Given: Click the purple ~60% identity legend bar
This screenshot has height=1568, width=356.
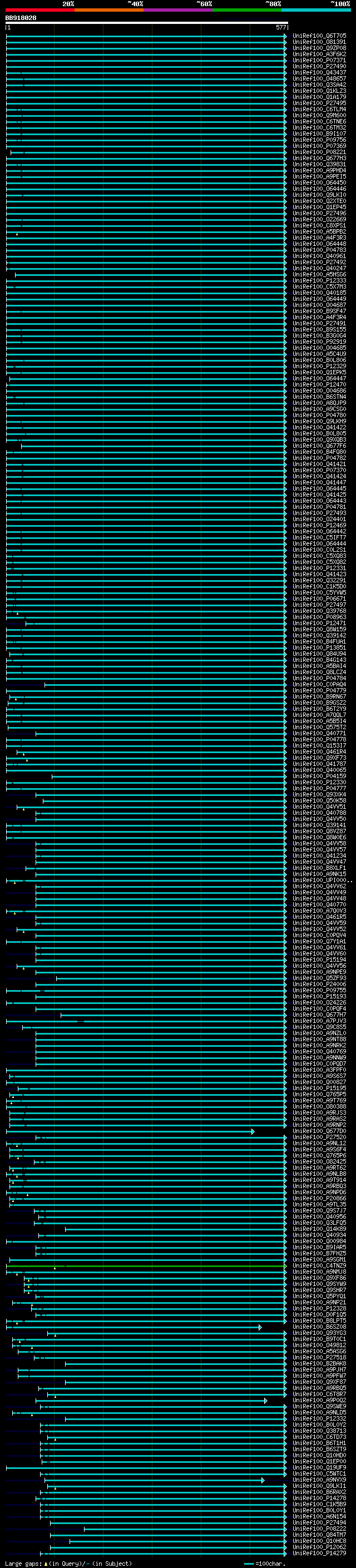Looking at the screenshot, I should 179,10.
